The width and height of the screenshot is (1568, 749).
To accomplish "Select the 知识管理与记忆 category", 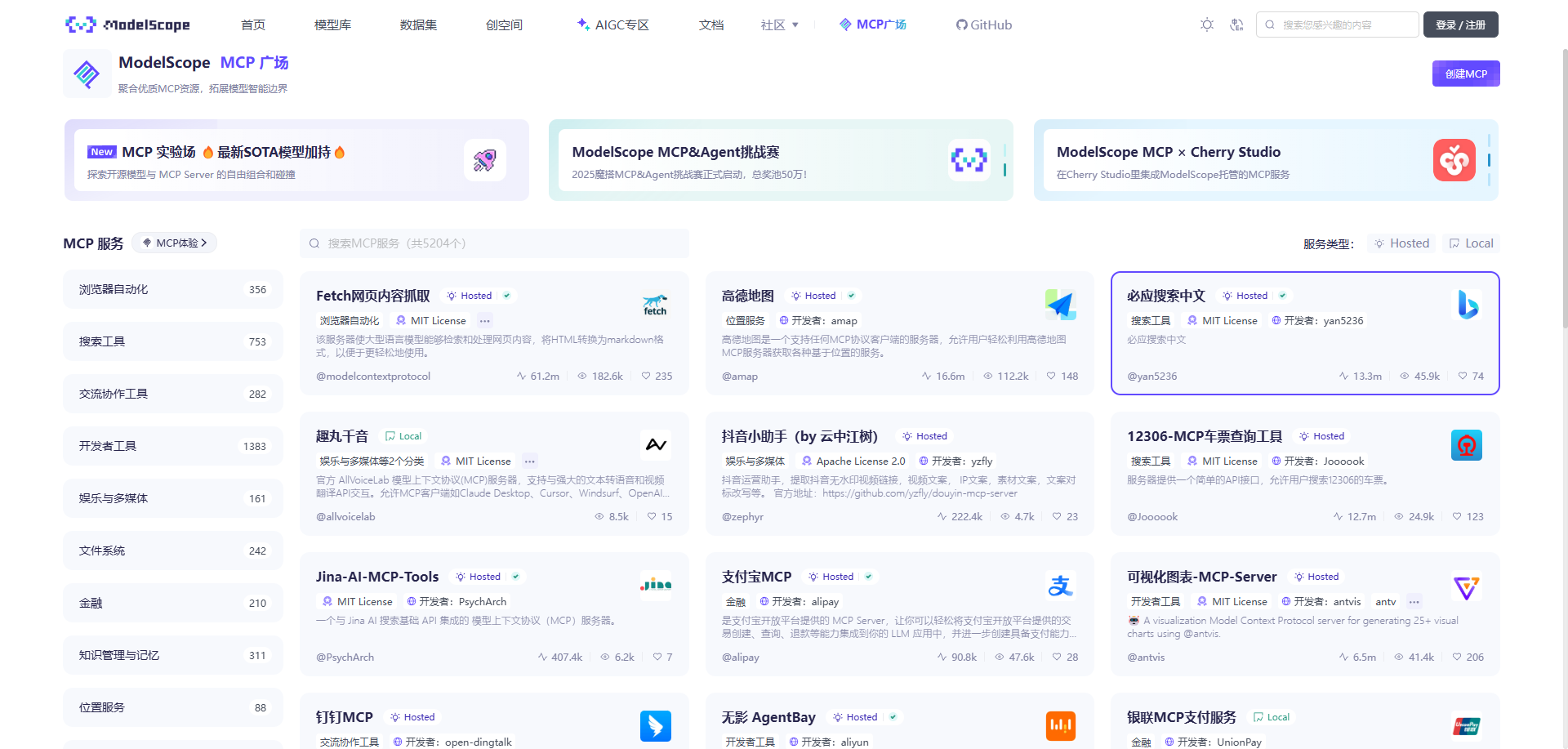I will 173,655.
